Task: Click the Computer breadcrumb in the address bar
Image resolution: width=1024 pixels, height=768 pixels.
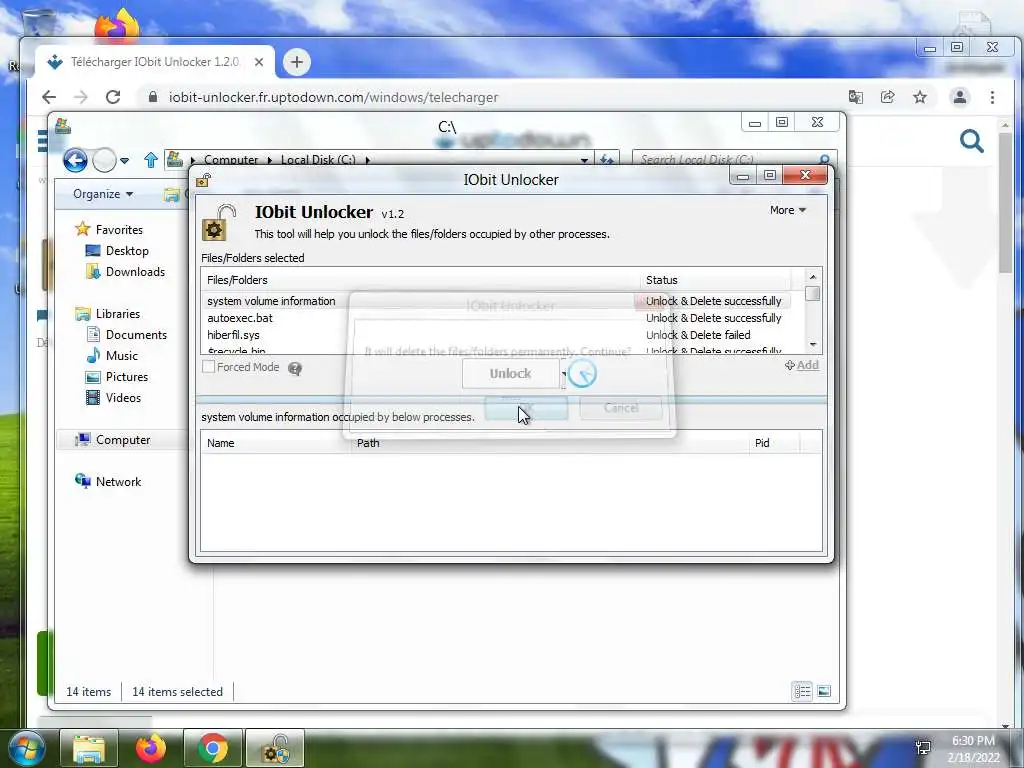Action: (231, 160)
